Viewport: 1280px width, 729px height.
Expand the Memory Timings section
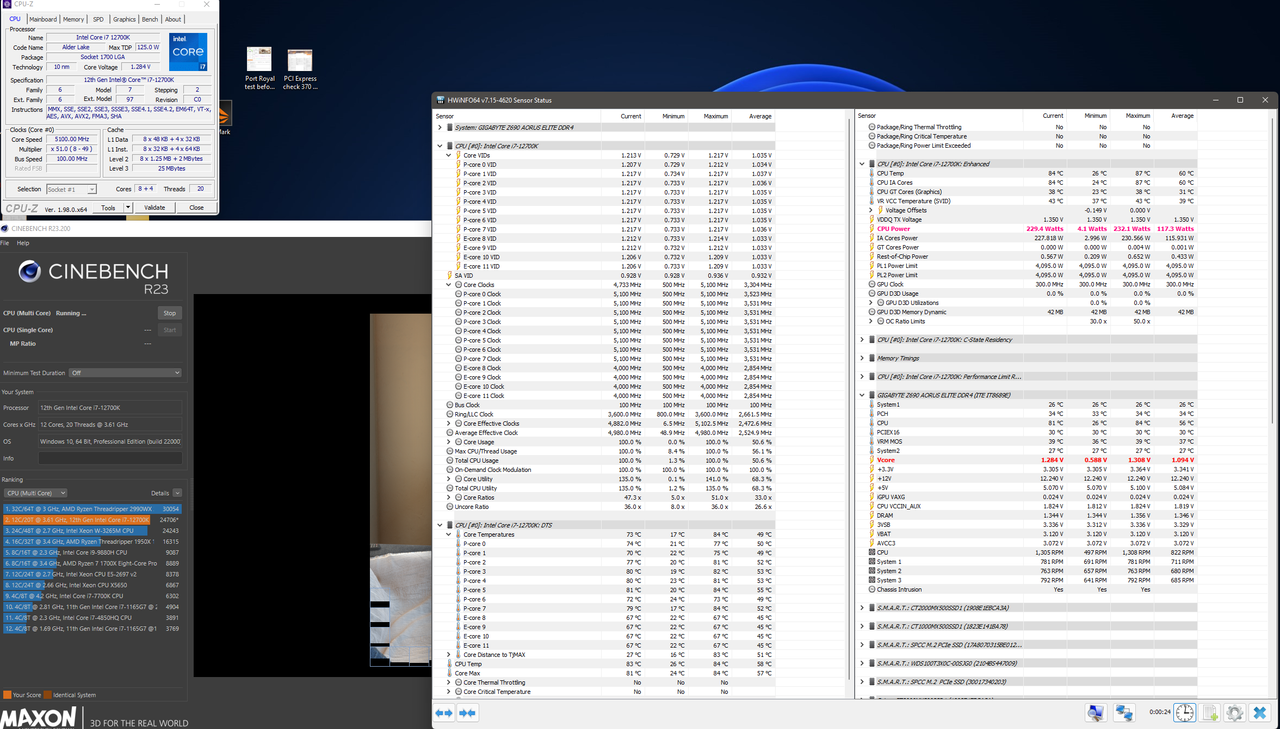coord(862,358)
